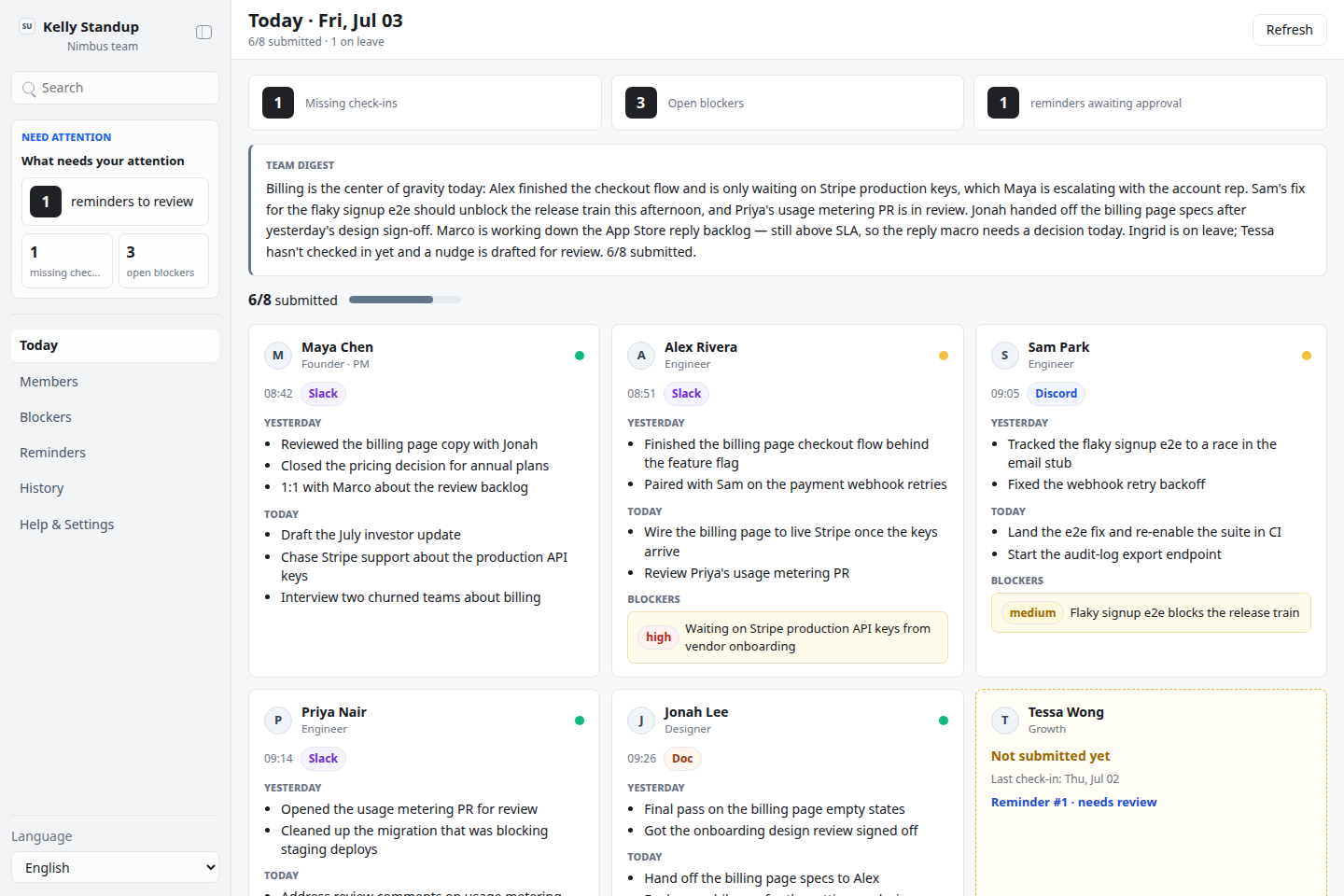Click 'Last check-in: Thu, Jul 02' text
The height and width of the screenshot is (896, 1344).
(x=1055, y=779)
